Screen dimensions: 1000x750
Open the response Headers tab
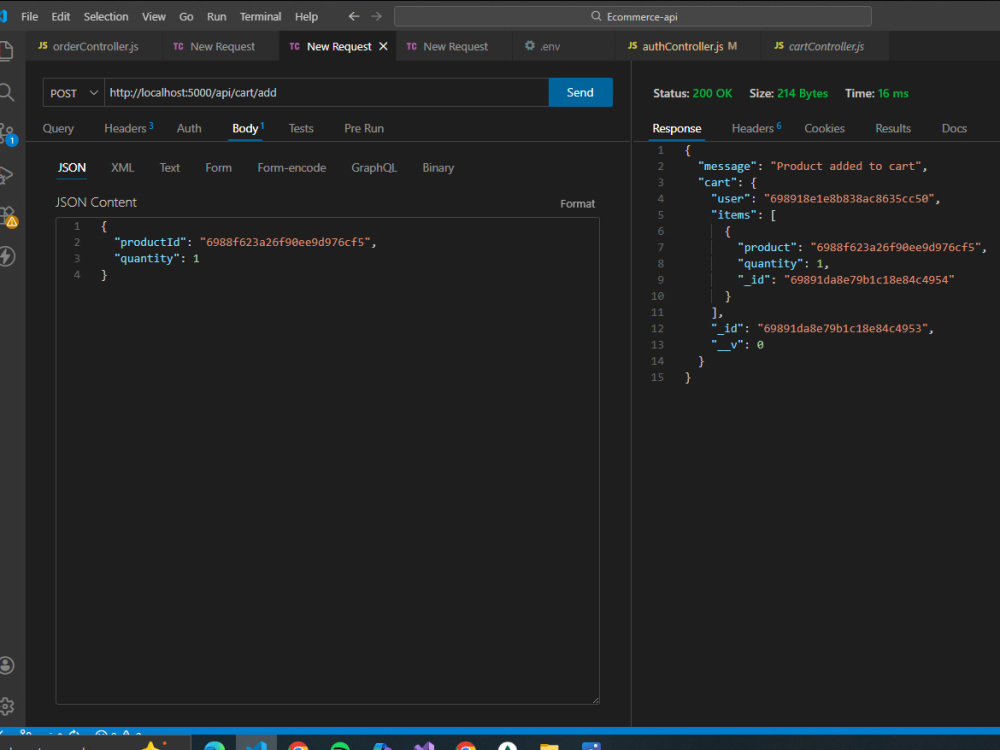click(756, 129)
